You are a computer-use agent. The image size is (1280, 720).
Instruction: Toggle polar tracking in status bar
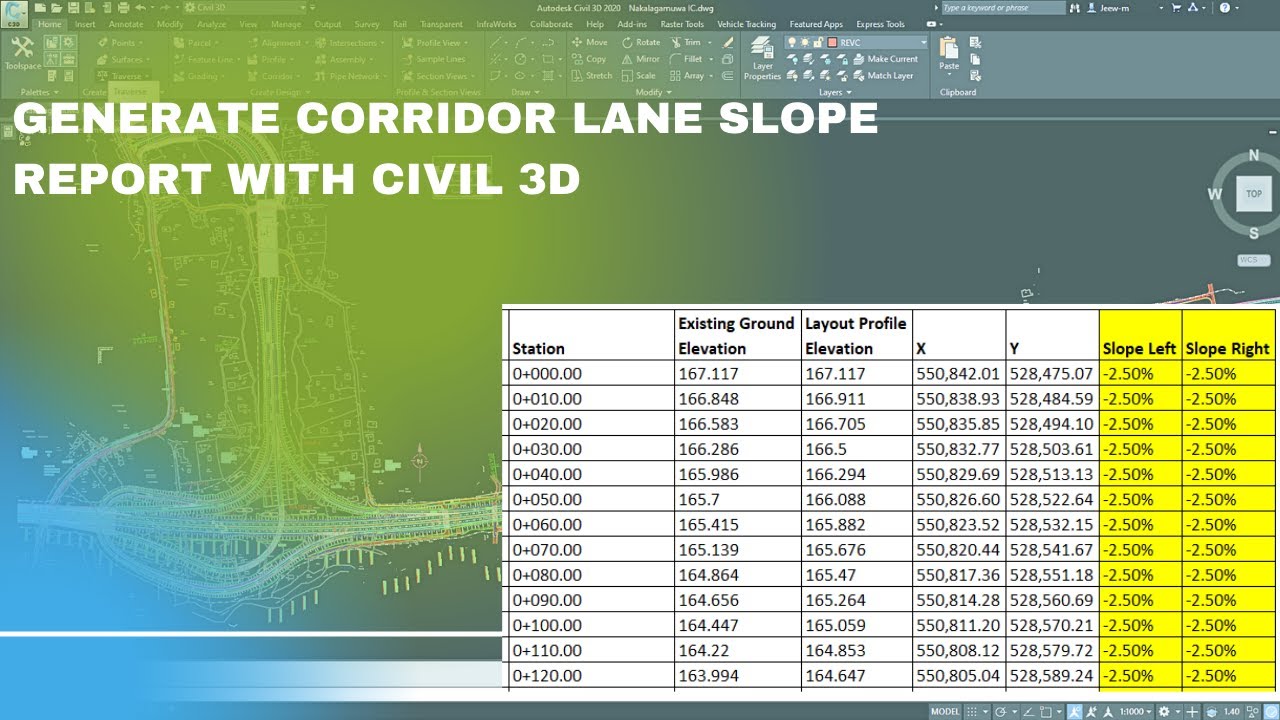point(1000,712)
